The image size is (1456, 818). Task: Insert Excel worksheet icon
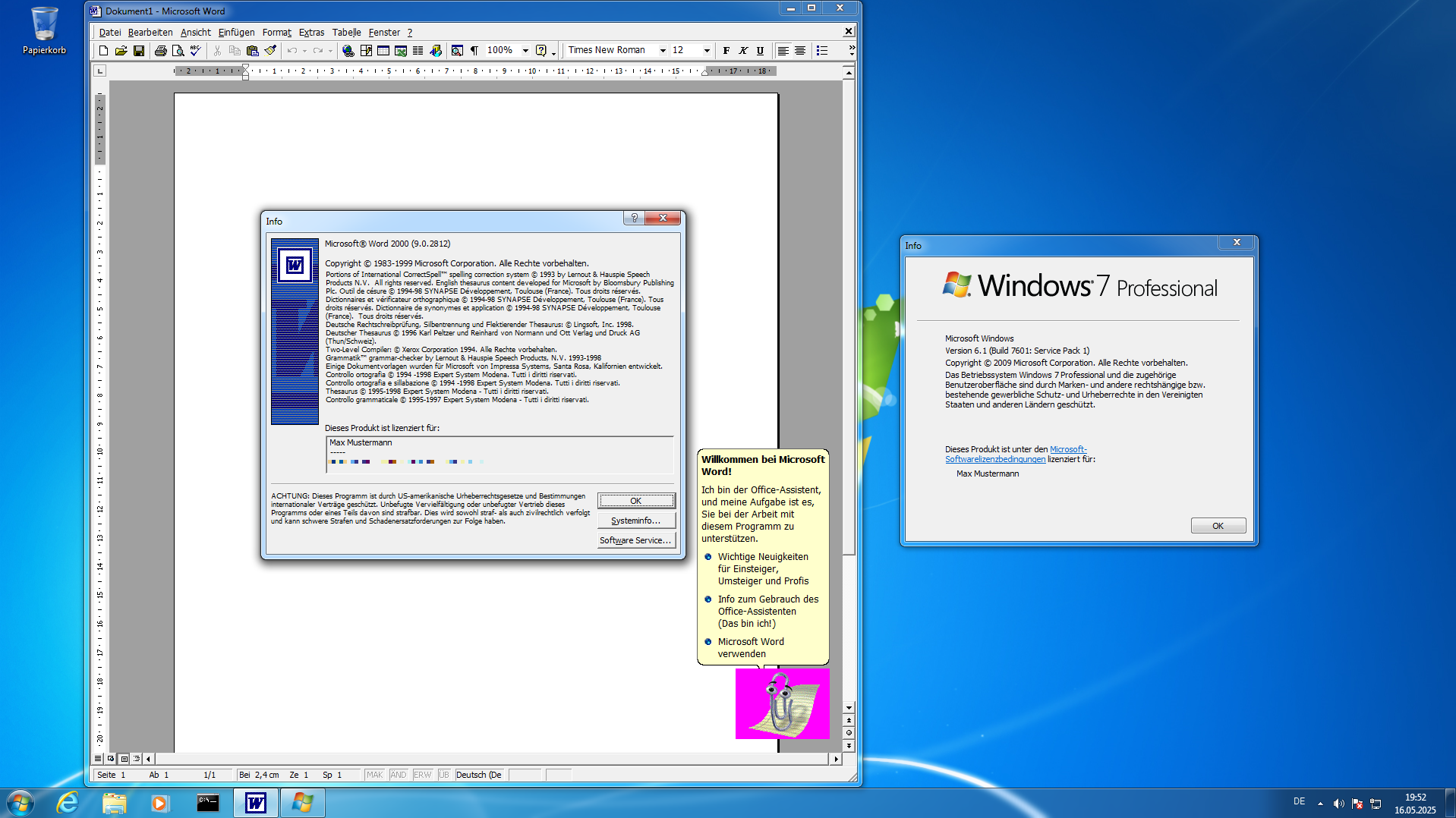coord(401,51)
